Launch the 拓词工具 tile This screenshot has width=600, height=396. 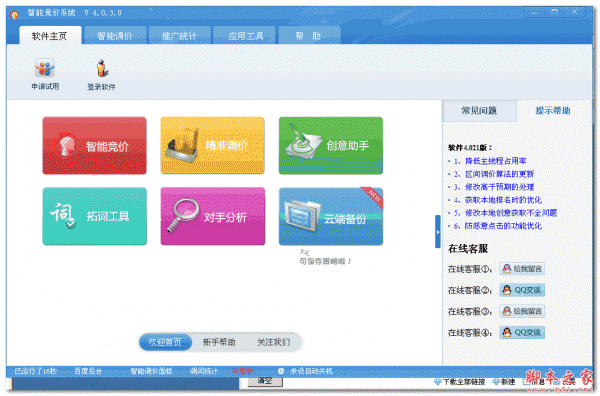point(95,216)
